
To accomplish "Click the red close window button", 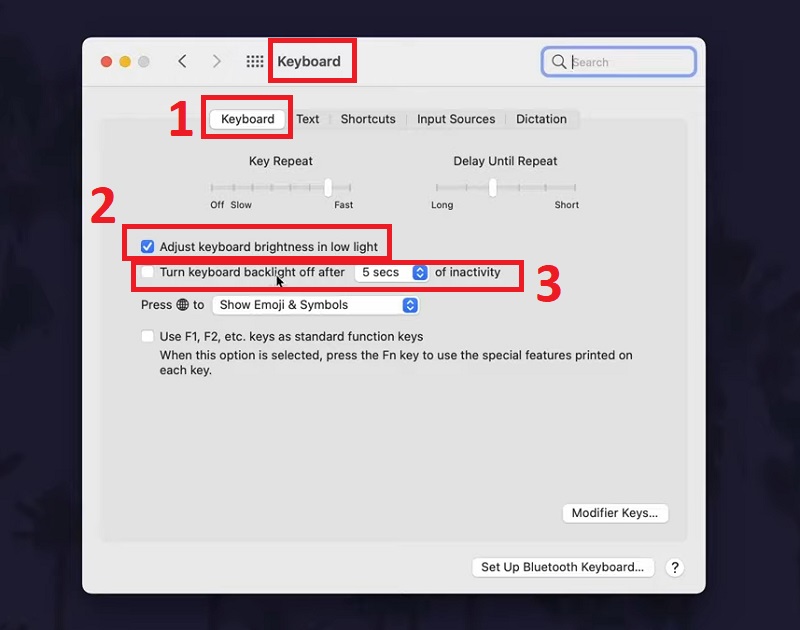I will click(106, 62).
